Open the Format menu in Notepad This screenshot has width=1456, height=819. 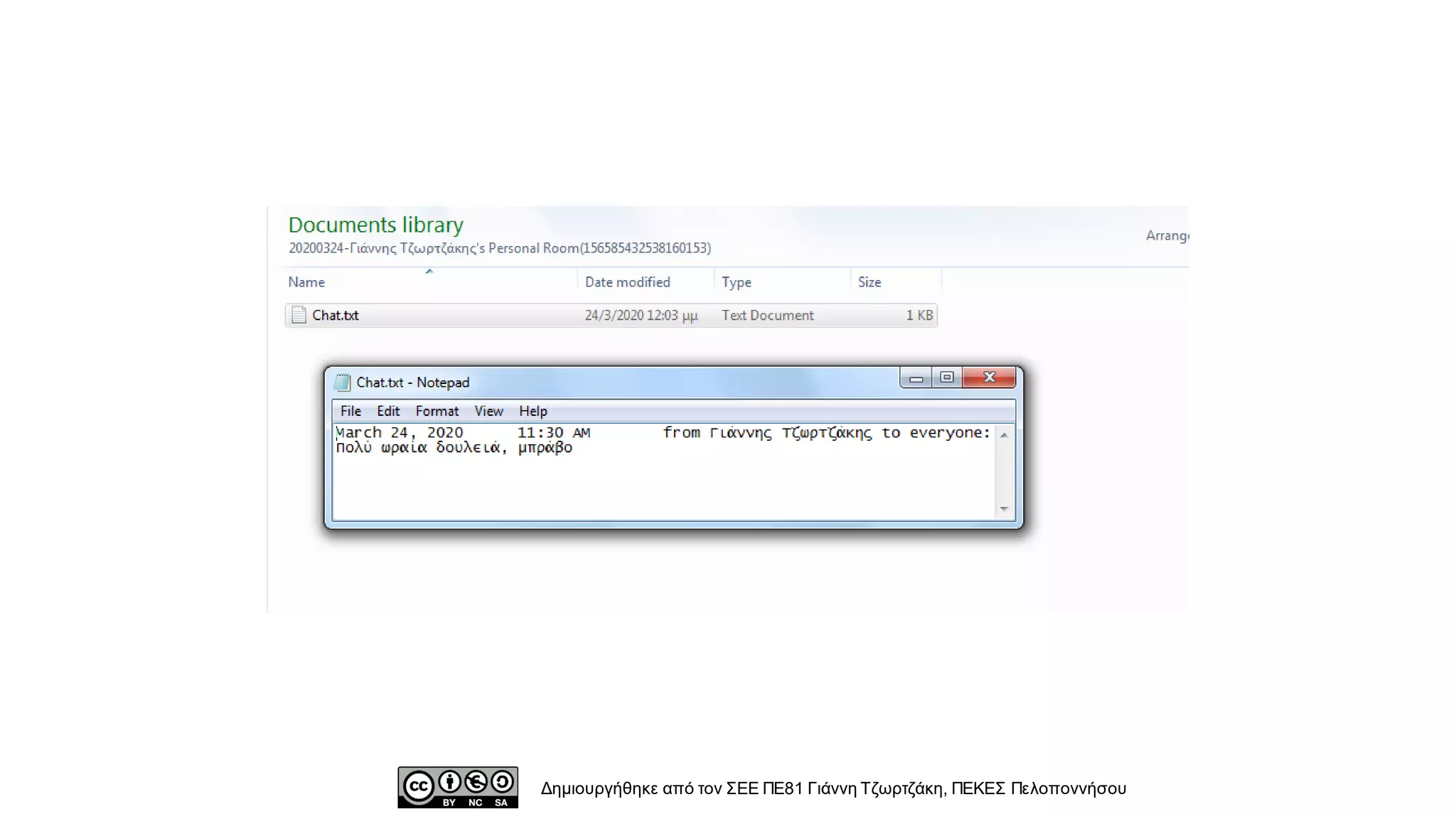437,411
